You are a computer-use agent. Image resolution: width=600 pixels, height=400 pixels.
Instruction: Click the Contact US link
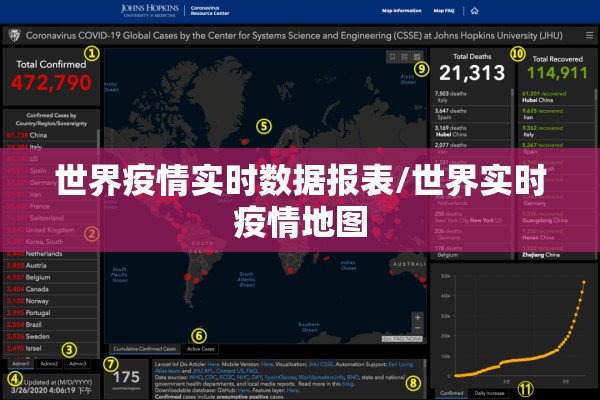pos(230,371)
